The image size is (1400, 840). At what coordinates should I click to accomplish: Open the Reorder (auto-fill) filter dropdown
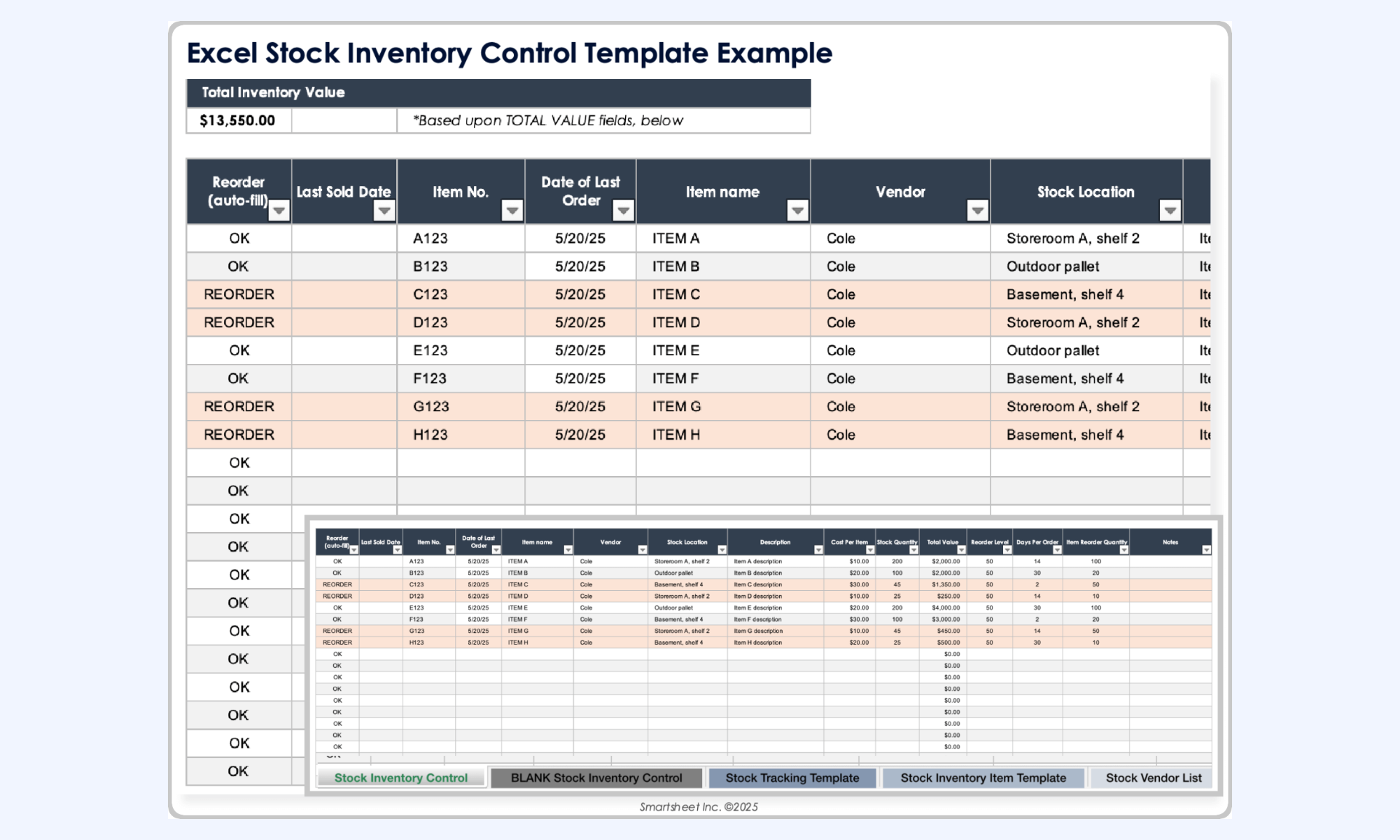279,210
